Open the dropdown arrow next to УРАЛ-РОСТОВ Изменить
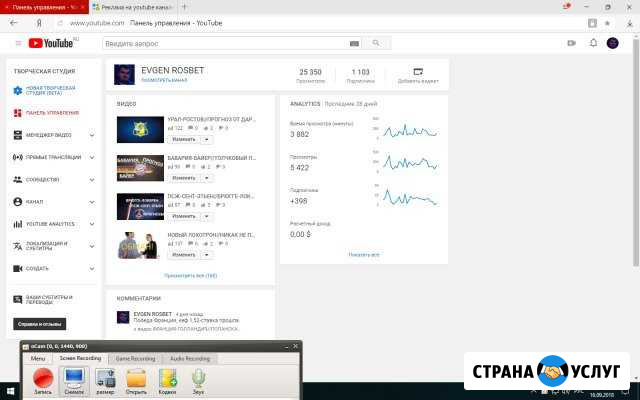 tap(207, 140)
